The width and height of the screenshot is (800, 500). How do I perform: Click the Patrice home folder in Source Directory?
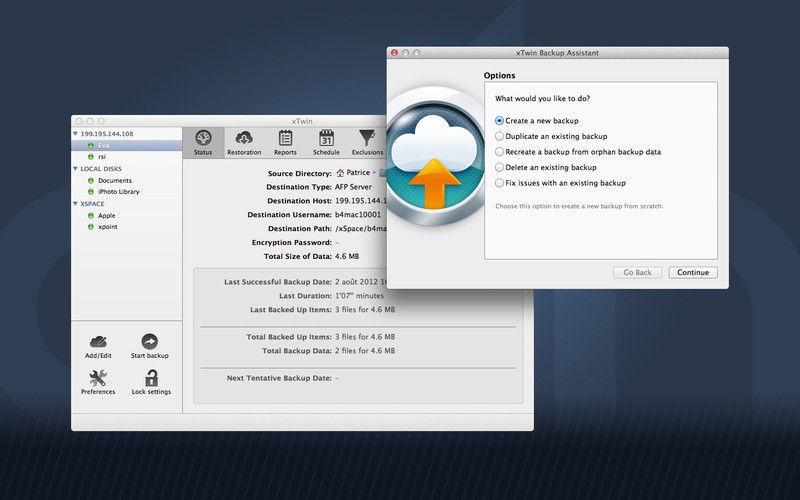(353, 173)
